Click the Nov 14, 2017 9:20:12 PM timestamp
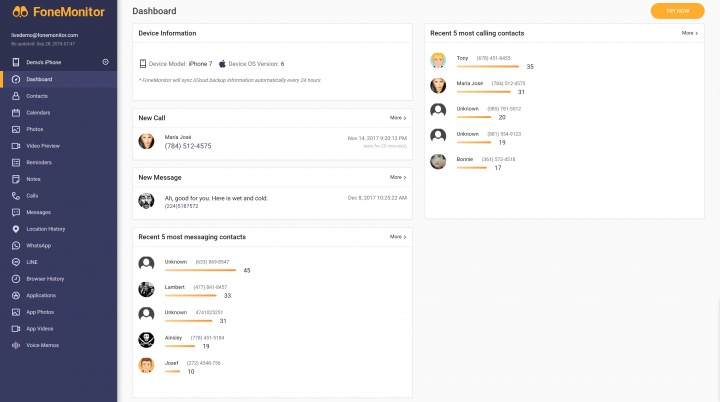720x402 pixels. pyautogui.click(x=377, y=138)
